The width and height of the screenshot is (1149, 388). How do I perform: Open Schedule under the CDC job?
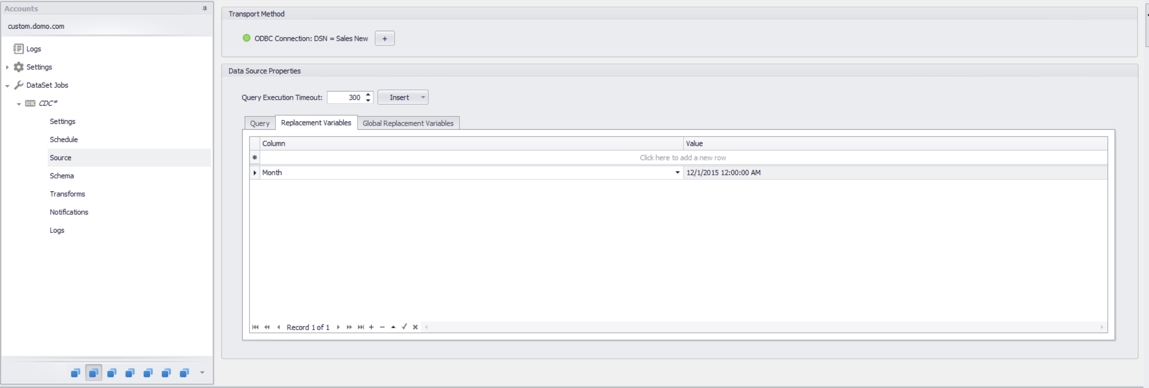pyautogui.click(x=64, y=139)
